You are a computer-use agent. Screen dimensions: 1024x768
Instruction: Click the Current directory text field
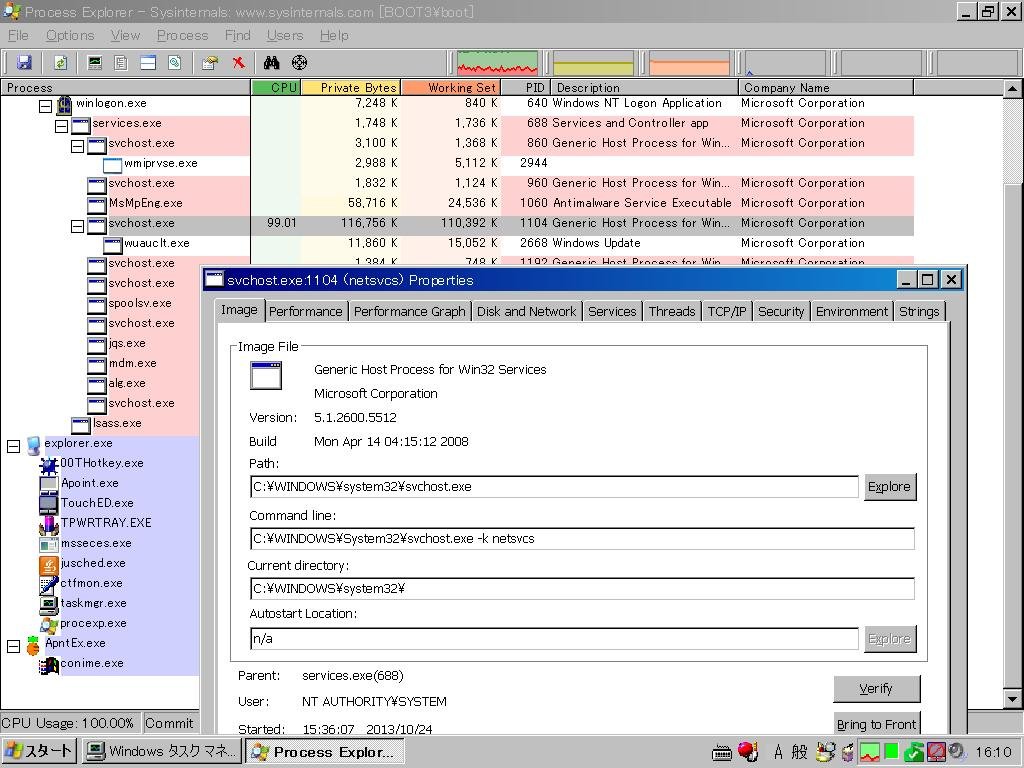click(582, 588)
